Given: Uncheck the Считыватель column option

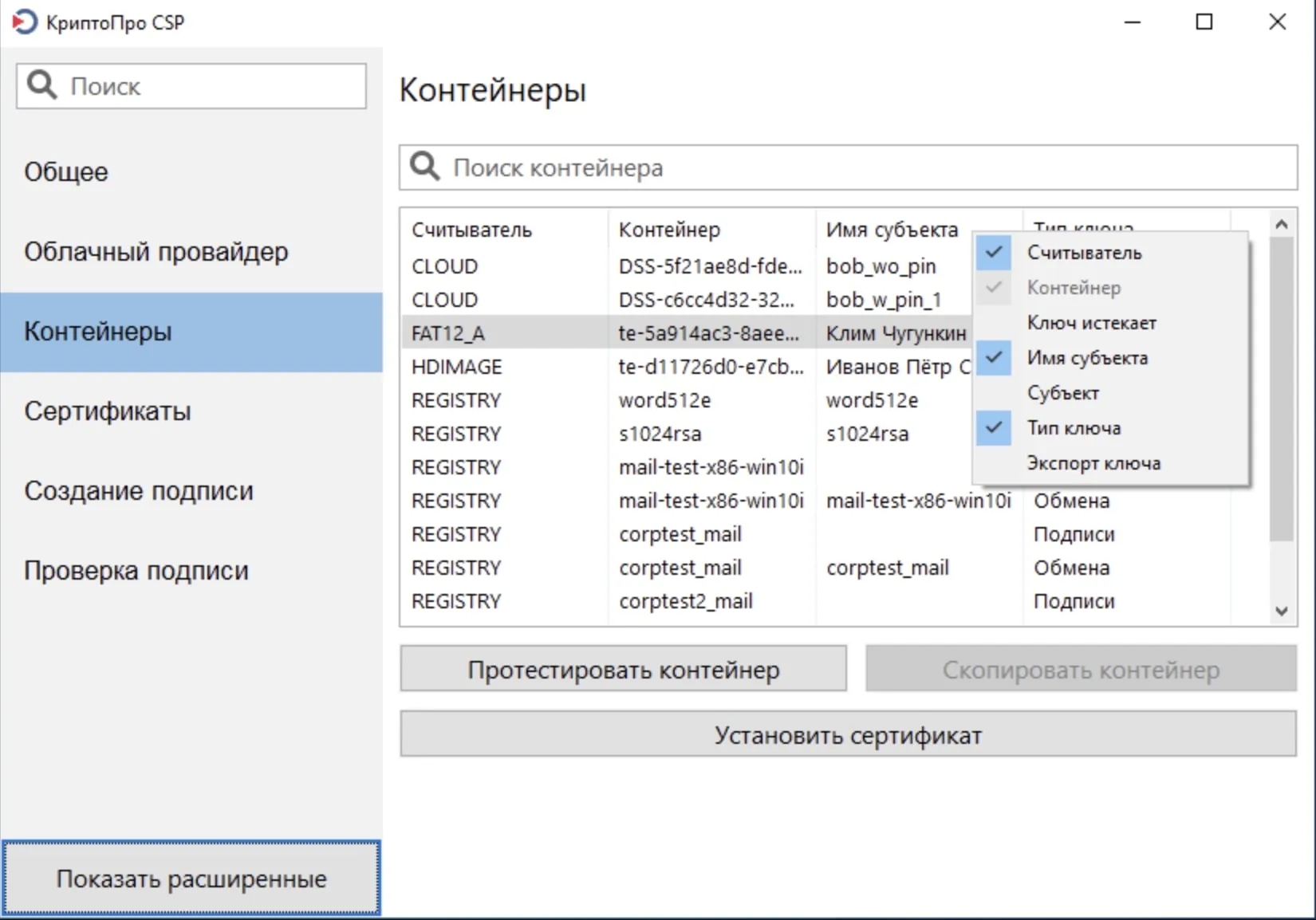Looking at the screenshot, I should click(1084, 253).
